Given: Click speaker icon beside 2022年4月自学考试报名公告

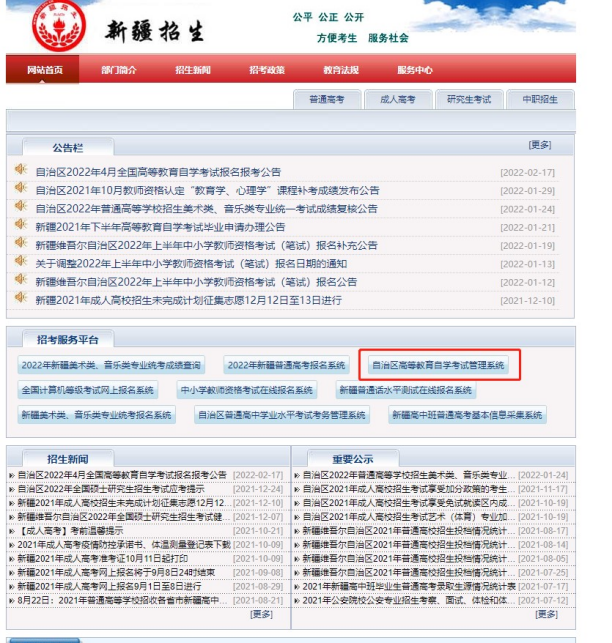Looking at the screenshot, I should (20, 171).
